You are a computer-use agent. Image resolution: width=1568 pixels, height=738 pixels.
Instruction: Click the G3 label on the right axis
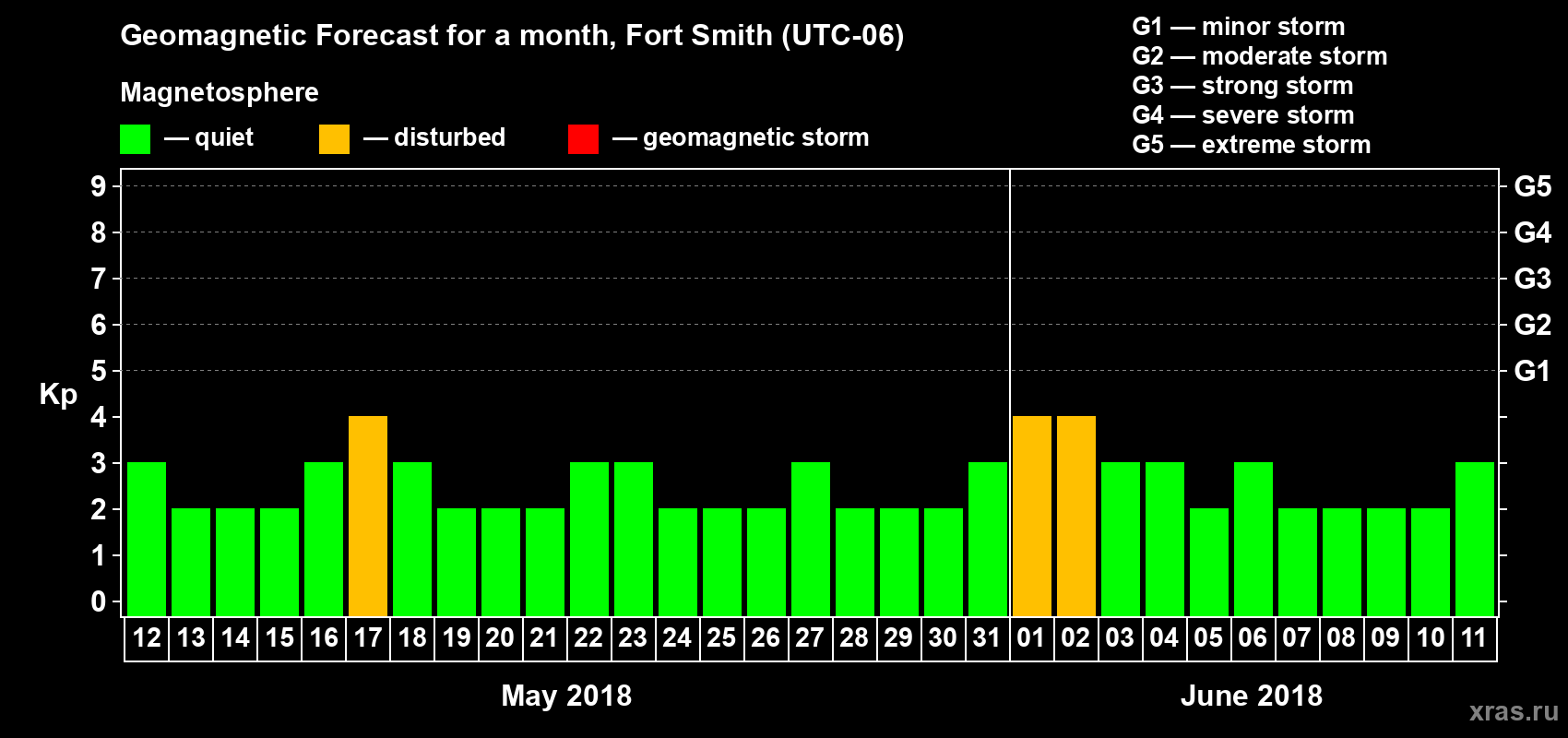1532,279
